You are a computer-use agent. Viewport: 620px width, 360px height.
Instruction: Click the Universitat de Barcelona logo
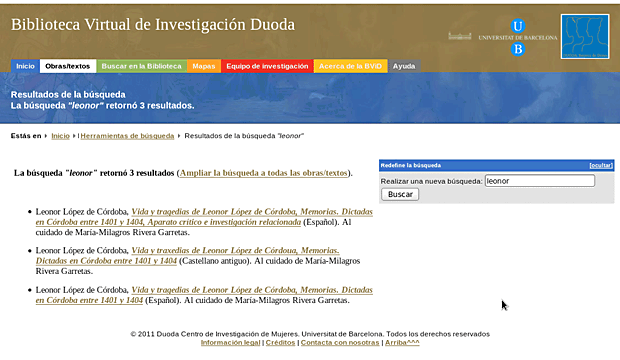[518, 38]
